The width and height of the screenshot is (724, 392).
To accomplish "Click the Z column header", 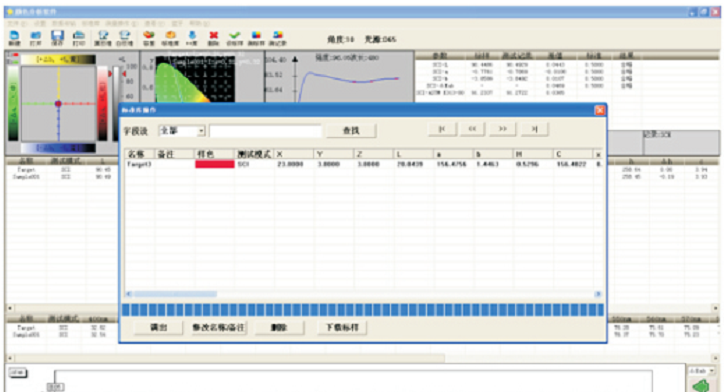I will pyautogui.click(x=373, y=154).
